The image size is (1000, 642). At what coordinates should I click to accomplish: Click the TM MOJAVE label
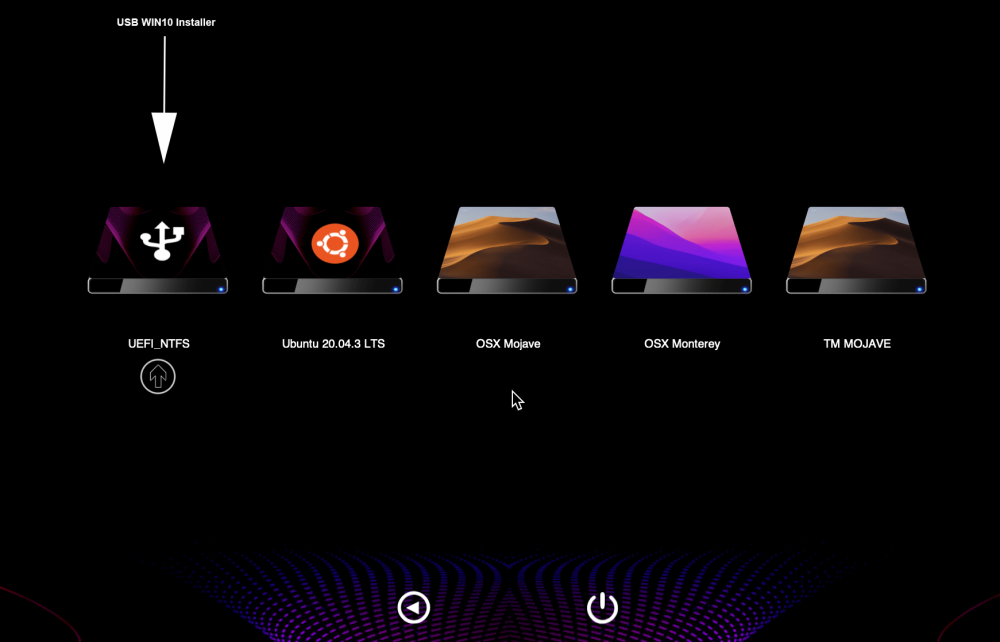point(857,344)
